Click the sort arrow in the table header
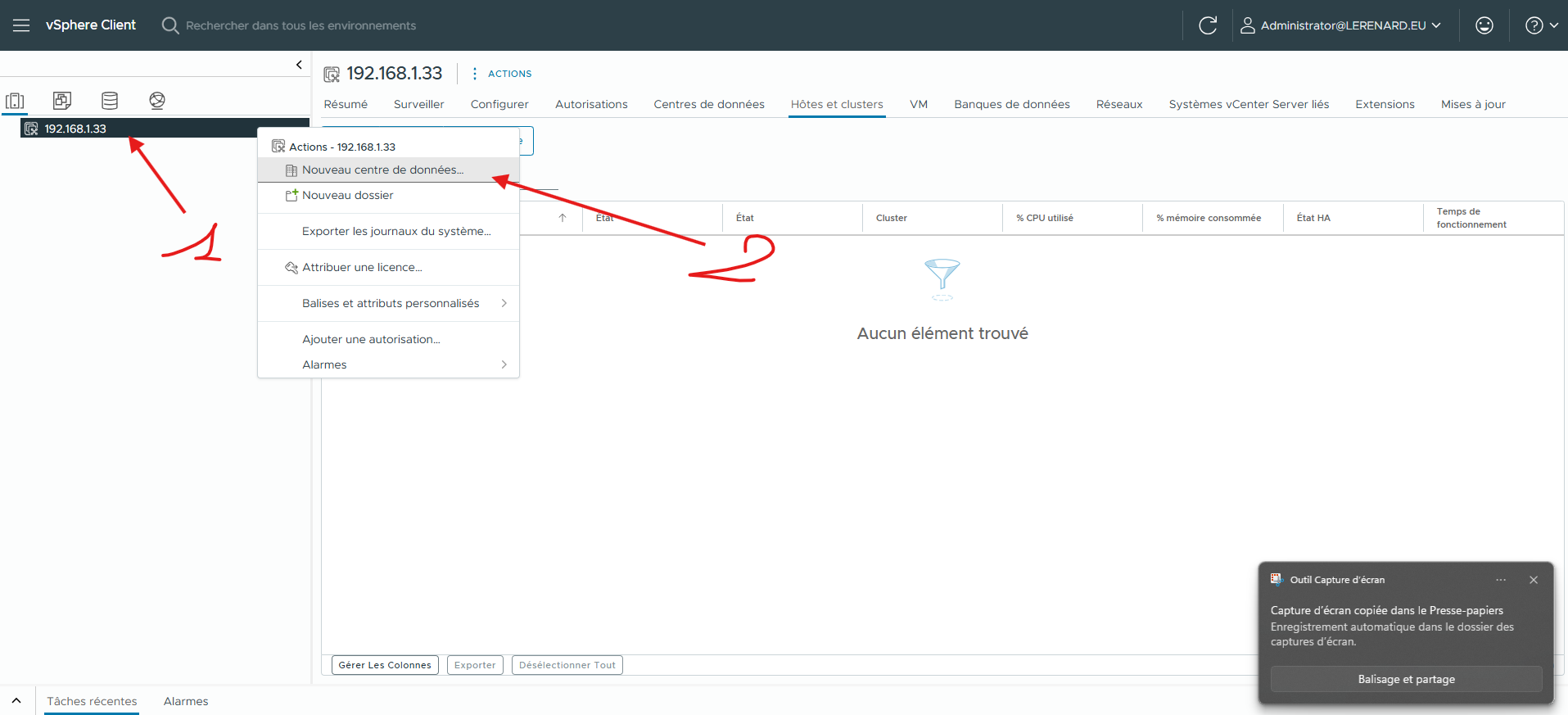The image size is (1568, 715). pyautogui.click(x=563, y=218)
